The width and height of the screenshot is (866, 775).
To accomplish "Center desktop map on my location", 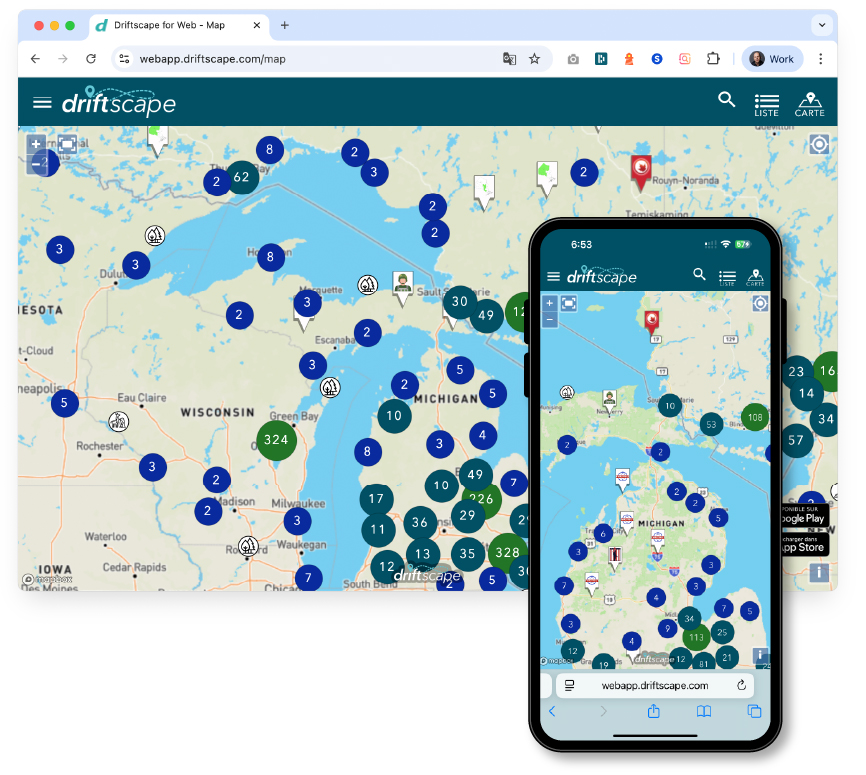I will pyautogui.click(x=819, y=145).
